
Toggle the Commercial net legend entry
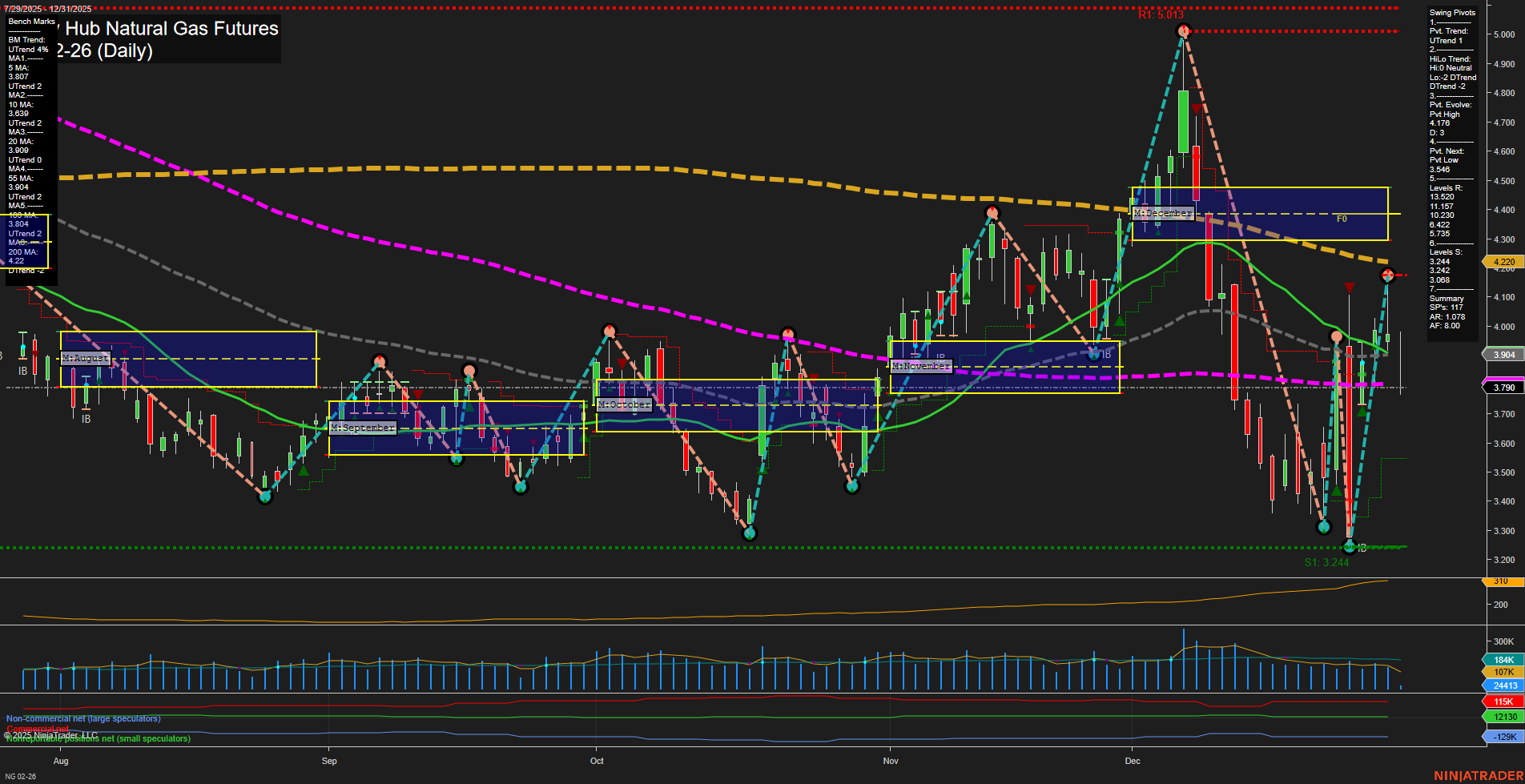[35, 729]
